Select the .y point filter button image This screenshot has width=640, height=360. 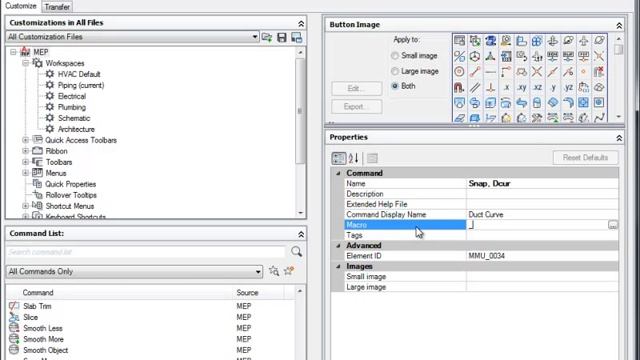click(x=553, y=87)
